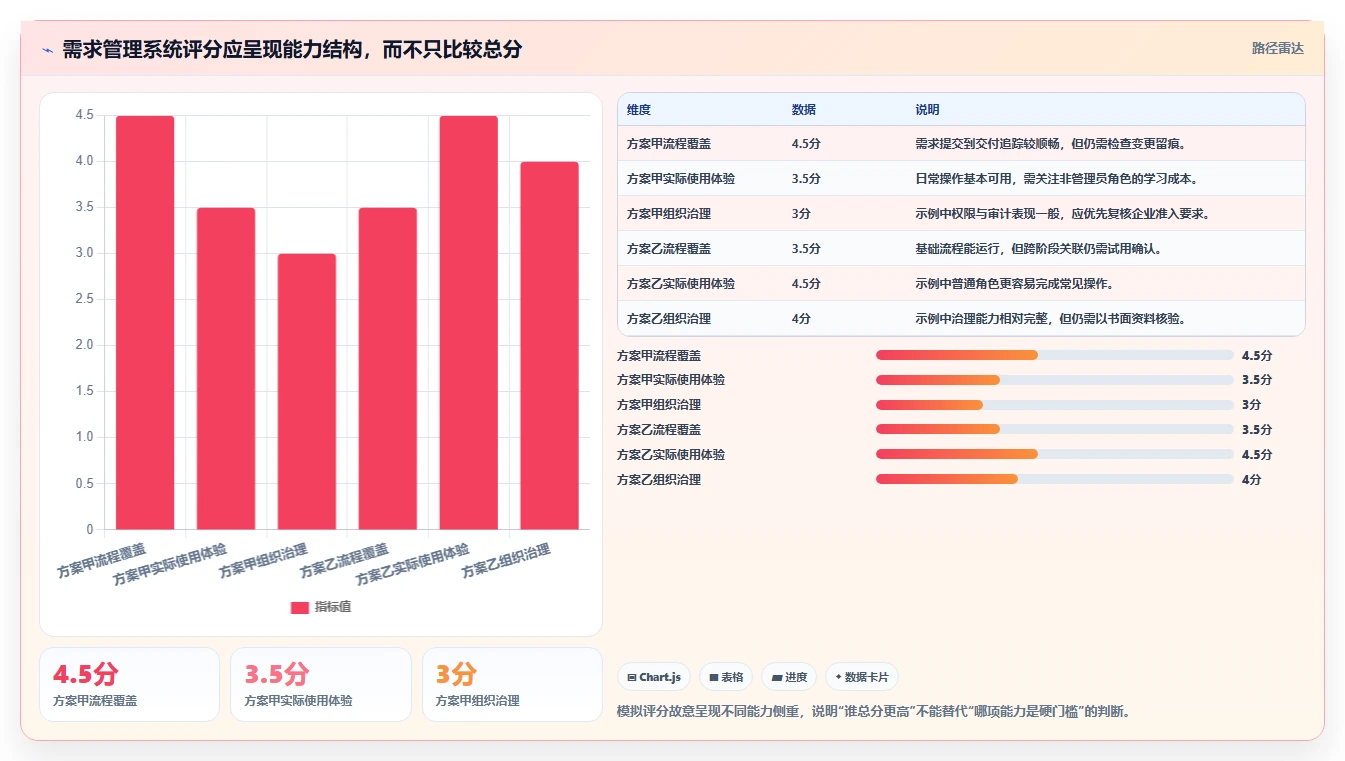Click the table cell 方案乙流程覆盖
Image resolution: width=1345 pixels, height=761 pixels.
click(669, 249)
